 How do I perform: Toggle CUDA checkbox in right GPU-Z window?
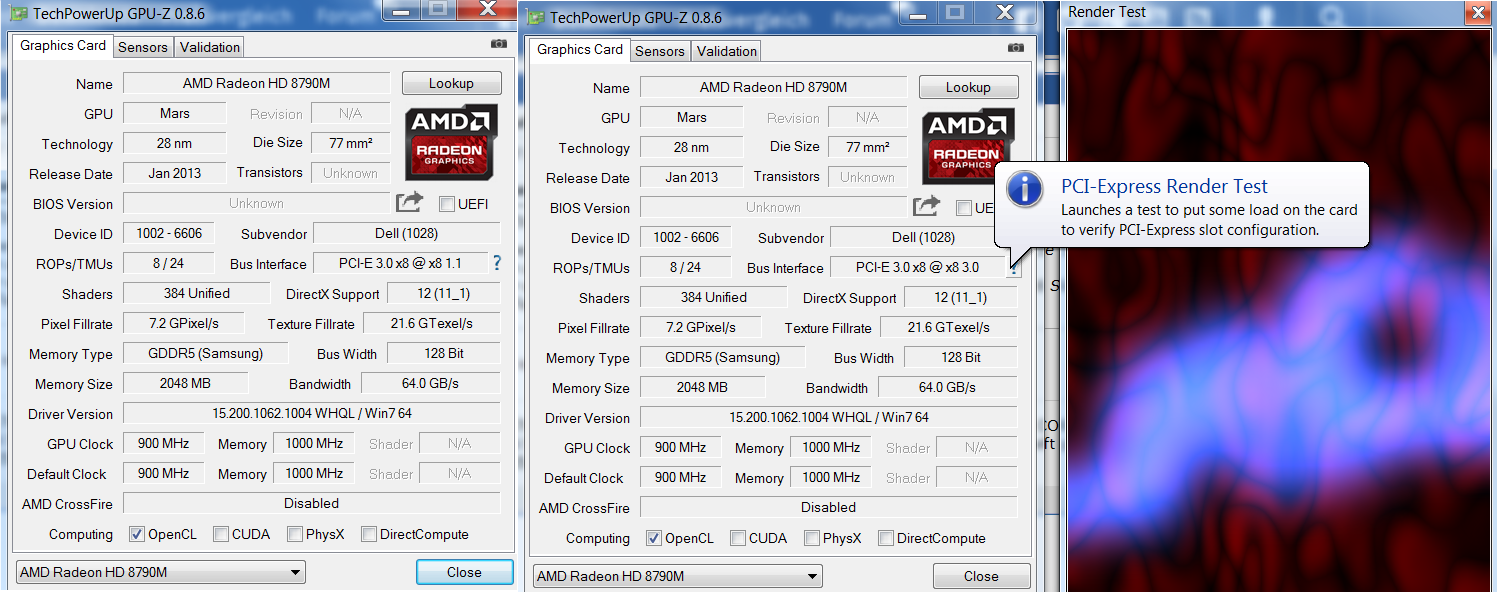[x=737, y=538]
